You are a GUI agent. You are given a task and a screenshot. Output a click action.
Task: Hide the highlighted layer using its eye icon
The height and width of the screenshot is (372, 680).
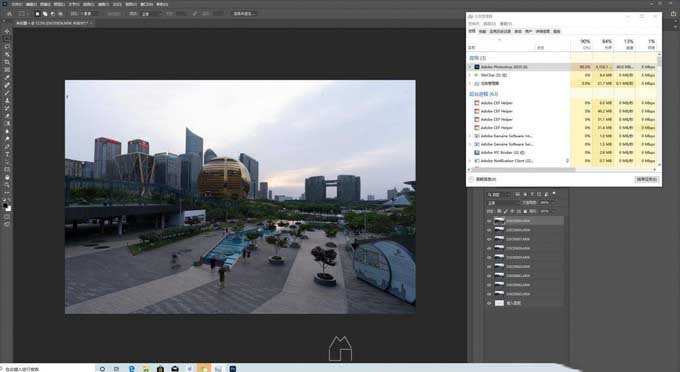pyautogui.click(x=490, y=221)
